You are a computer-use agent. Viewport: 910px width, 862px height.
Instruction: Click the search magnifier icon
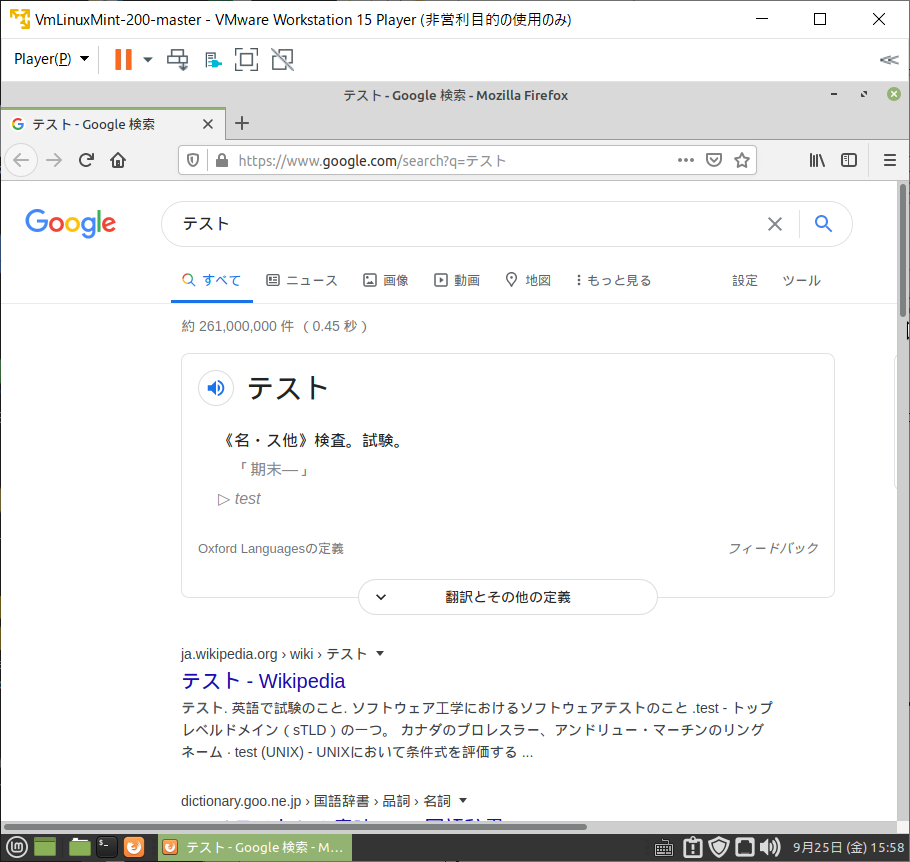point(823,224)
